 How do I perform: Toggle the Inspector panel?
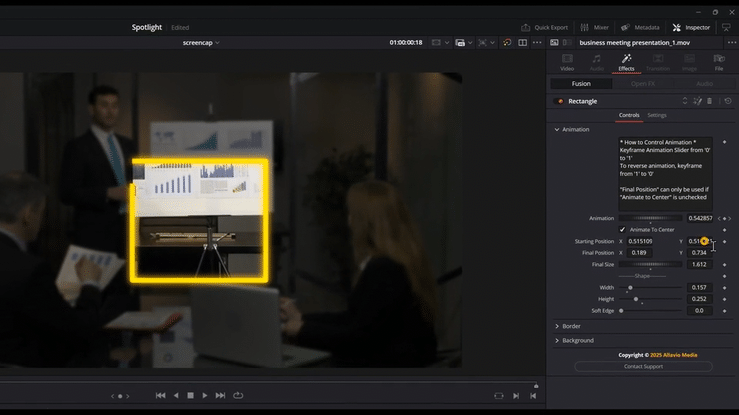[x=691, y=27]
